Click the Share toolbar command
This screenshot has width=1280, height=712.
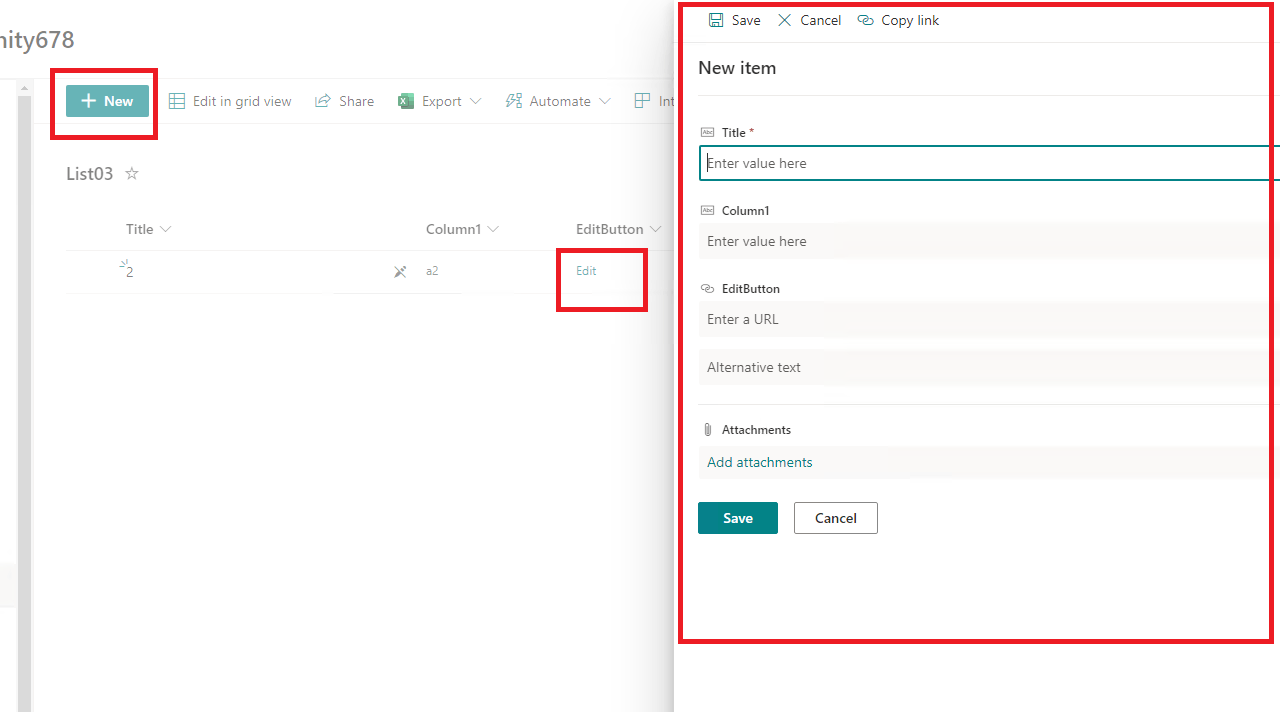pyautogui.click(x=344, y=101)
